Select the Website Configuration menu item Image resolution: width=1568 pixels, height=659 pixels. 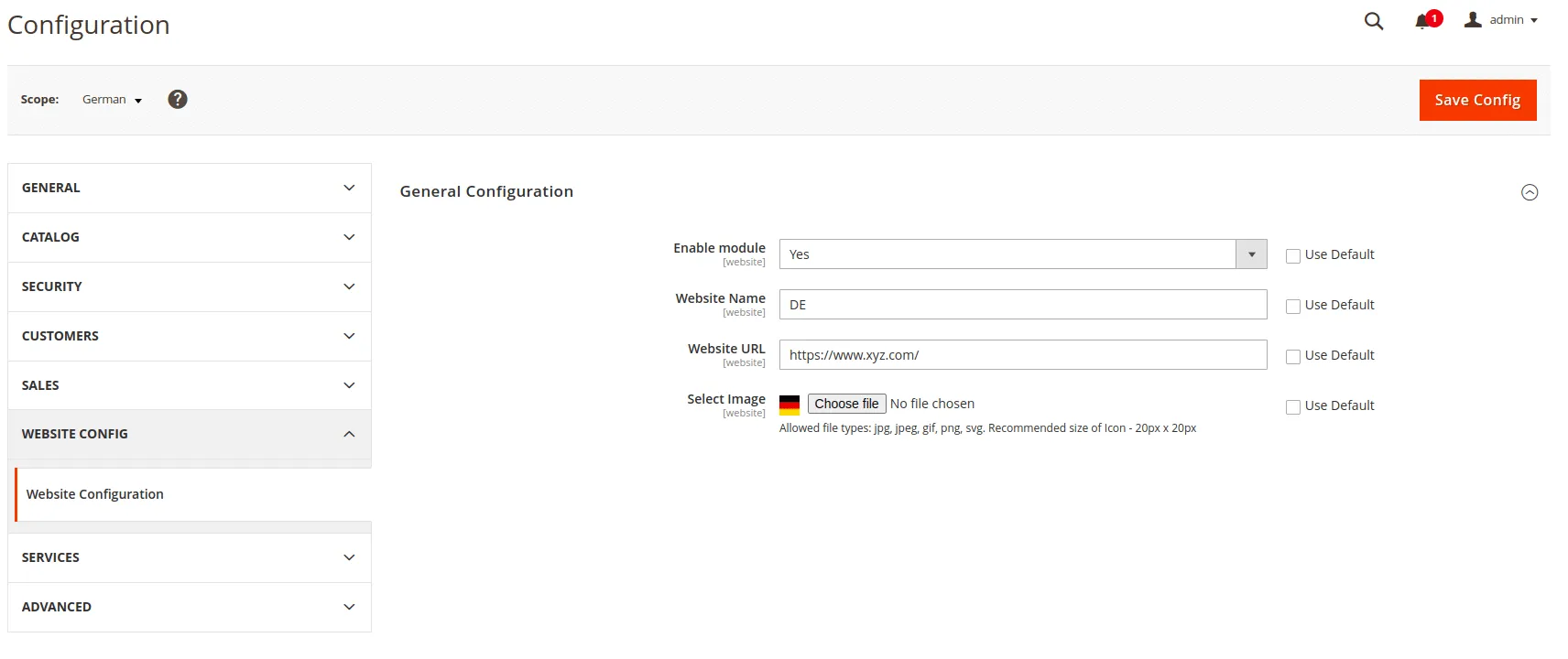[x=95, y=494]
